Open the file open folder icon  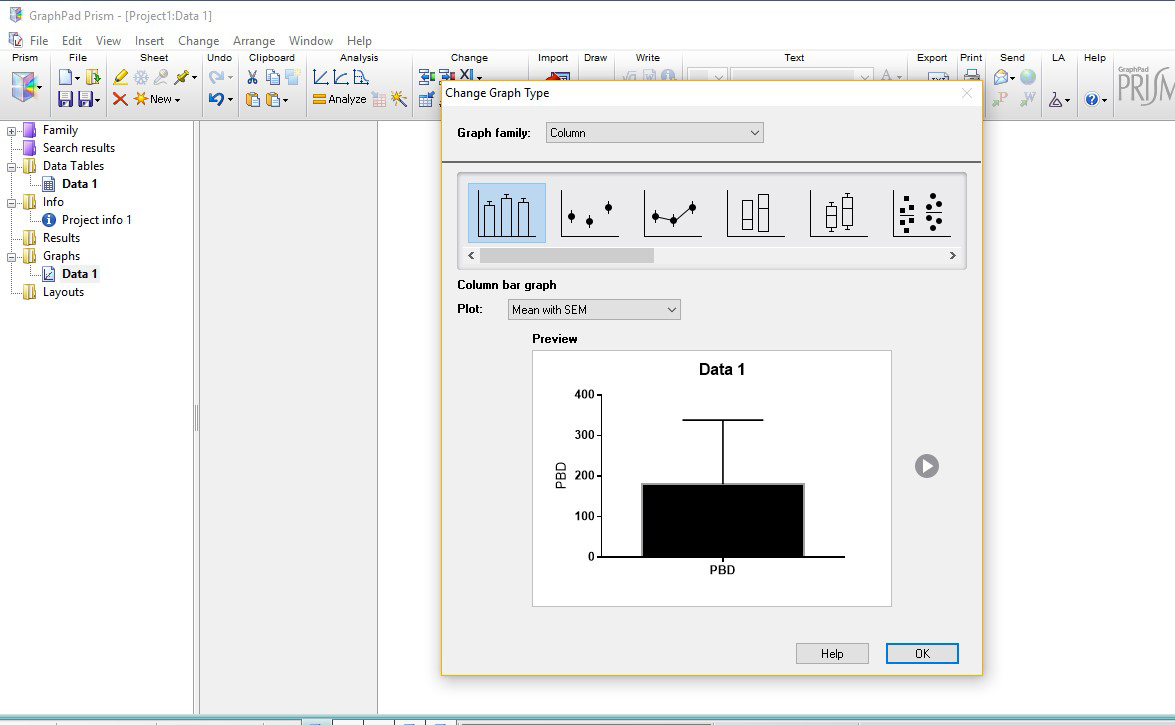[x=93, y=77]
